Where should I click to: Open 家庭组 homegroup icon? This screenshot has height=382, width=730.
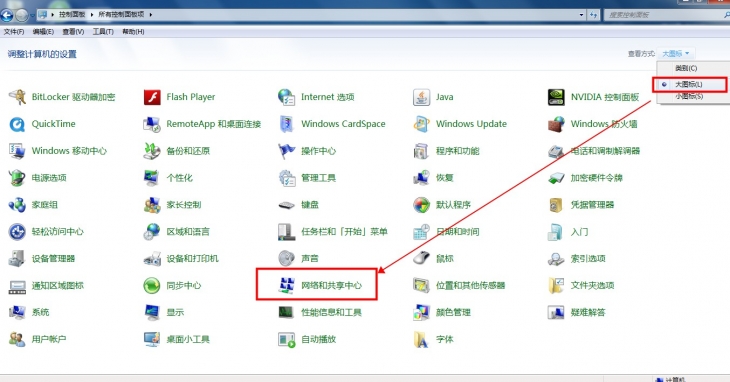17,205
